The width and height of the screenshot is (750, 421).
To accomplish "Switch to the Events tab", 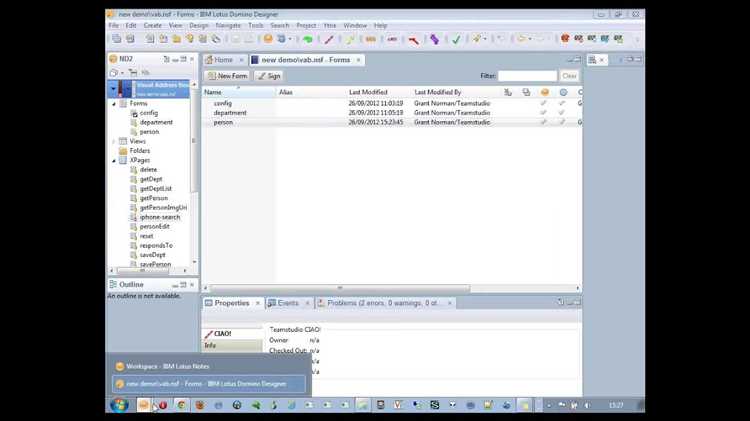I will (x=288, y=303).
